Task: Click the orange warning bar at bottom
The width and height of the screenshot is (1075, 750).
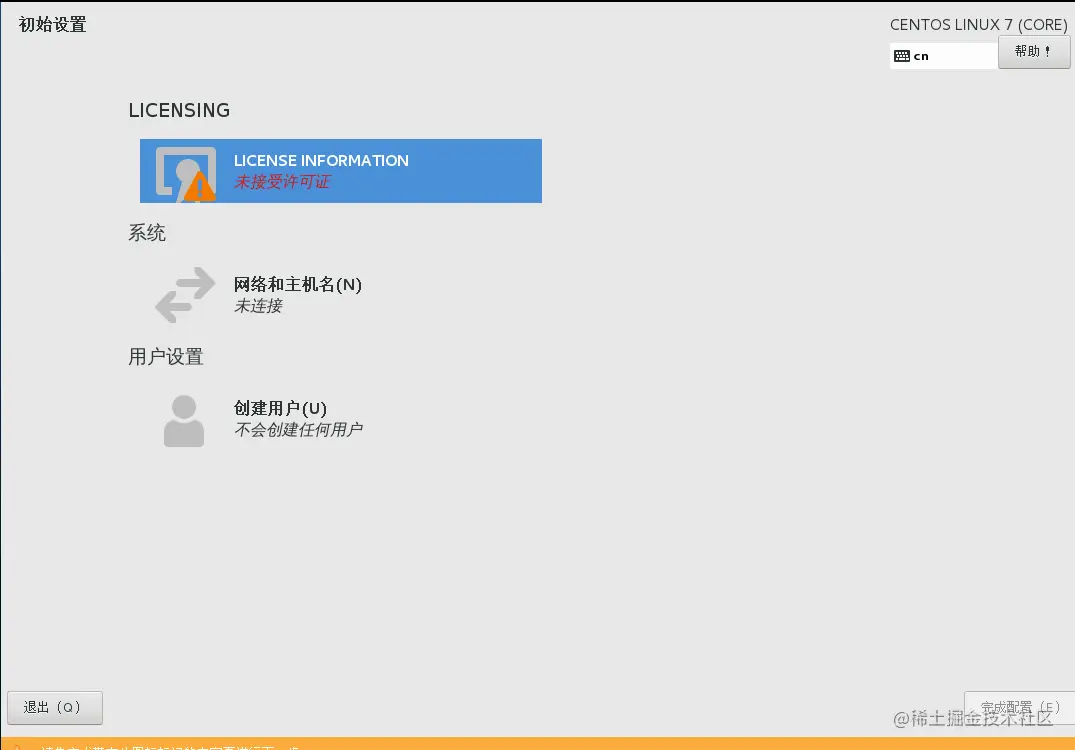Action: pyautogui.click(x=538, y=744)
